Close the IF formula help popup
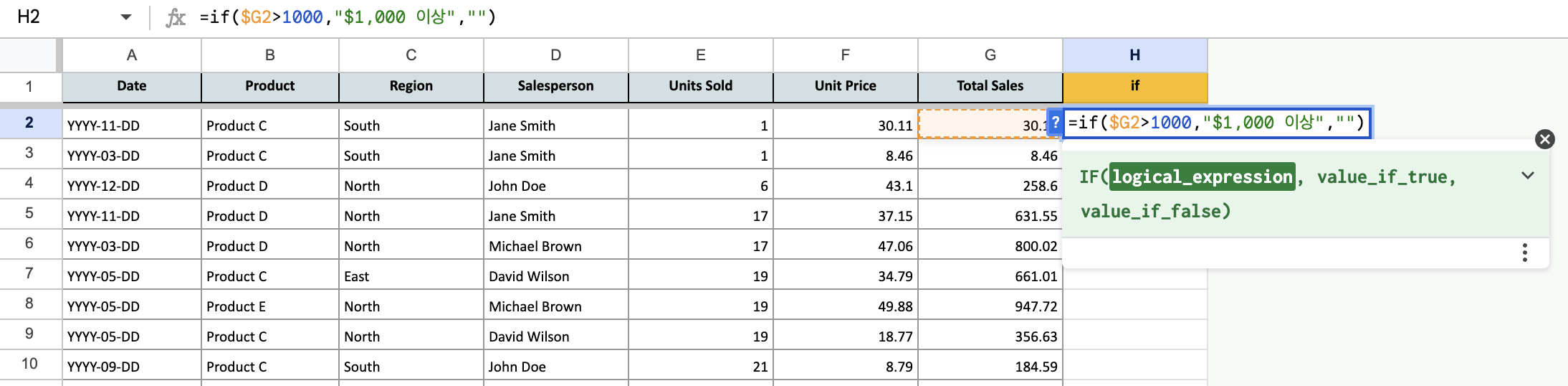The image size is (1568, 386). (1545, 139)
